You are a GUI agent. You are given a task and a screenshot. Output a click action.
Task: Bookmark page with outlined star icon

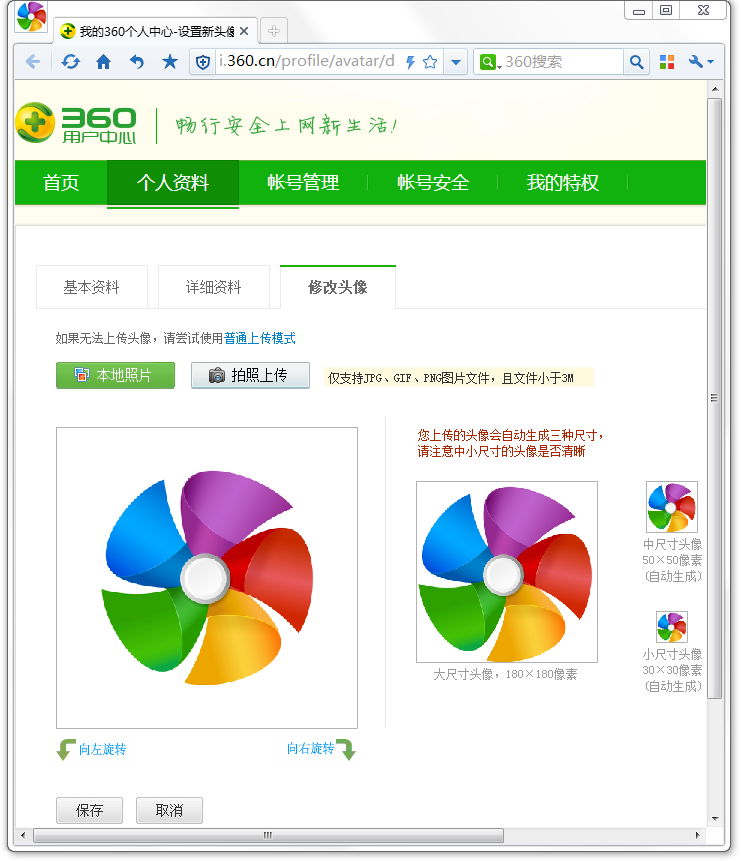430,62
